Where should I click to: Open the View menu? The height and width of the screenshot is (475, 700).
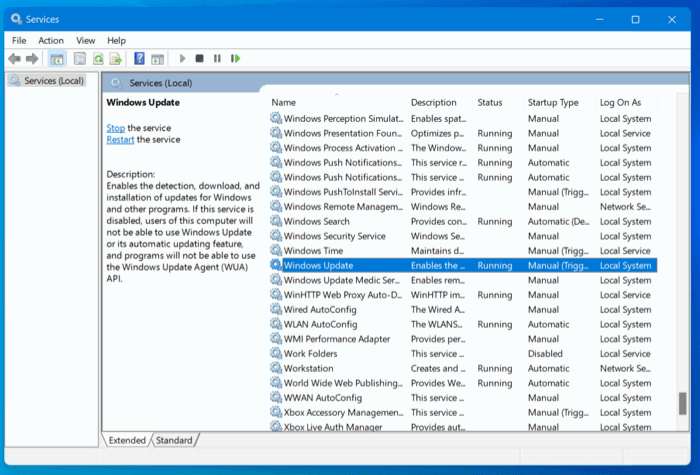[x=85, y=41]
